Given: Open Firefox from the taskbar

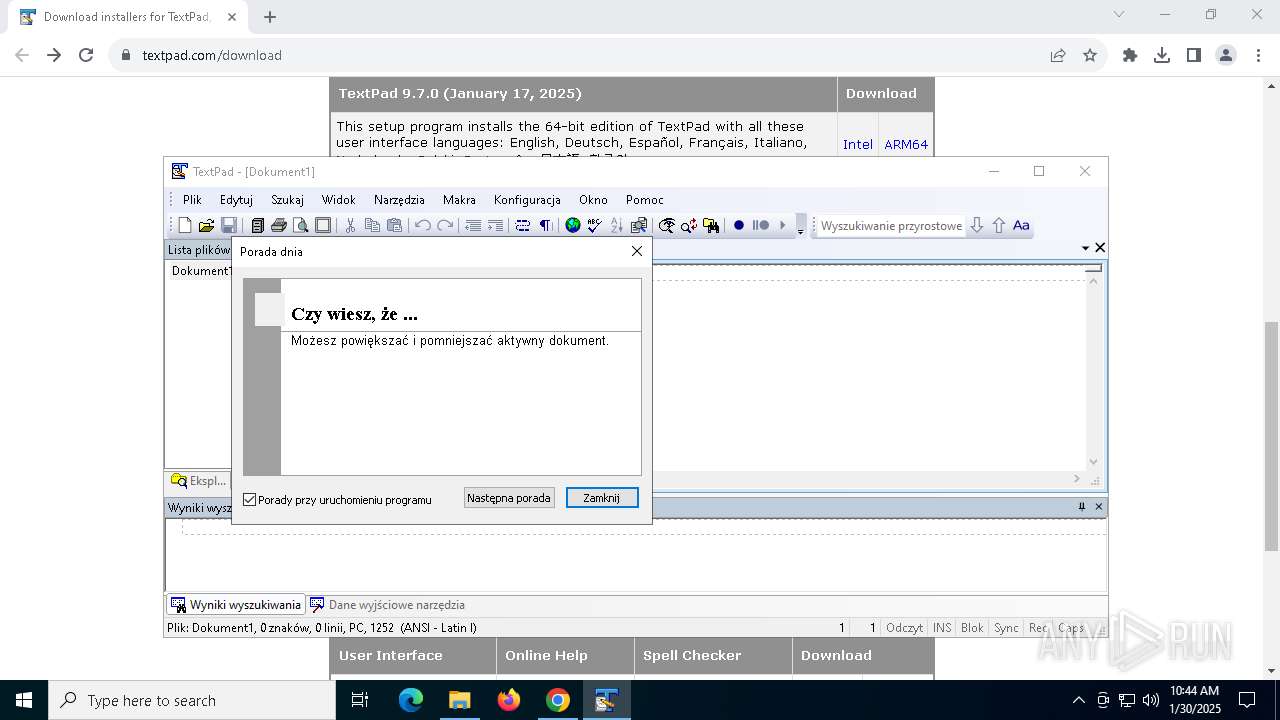Looking at the screenshot, I should (509, 700).
